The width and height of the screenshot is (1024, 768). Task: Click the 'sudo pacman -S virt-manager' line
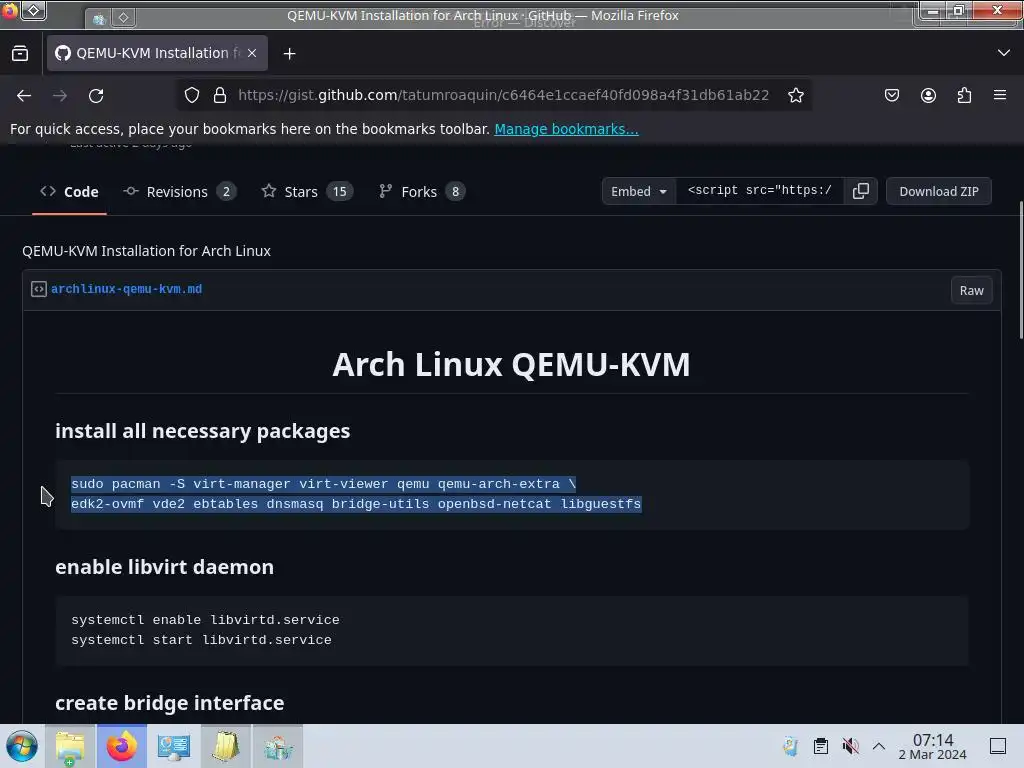(x=323, y=484)
